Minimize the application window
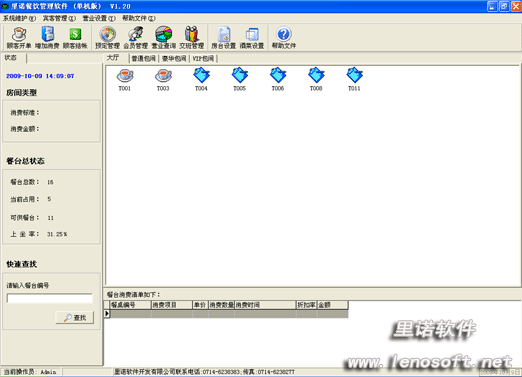Viewport: 522px width, 377px height. coord(492,6)
